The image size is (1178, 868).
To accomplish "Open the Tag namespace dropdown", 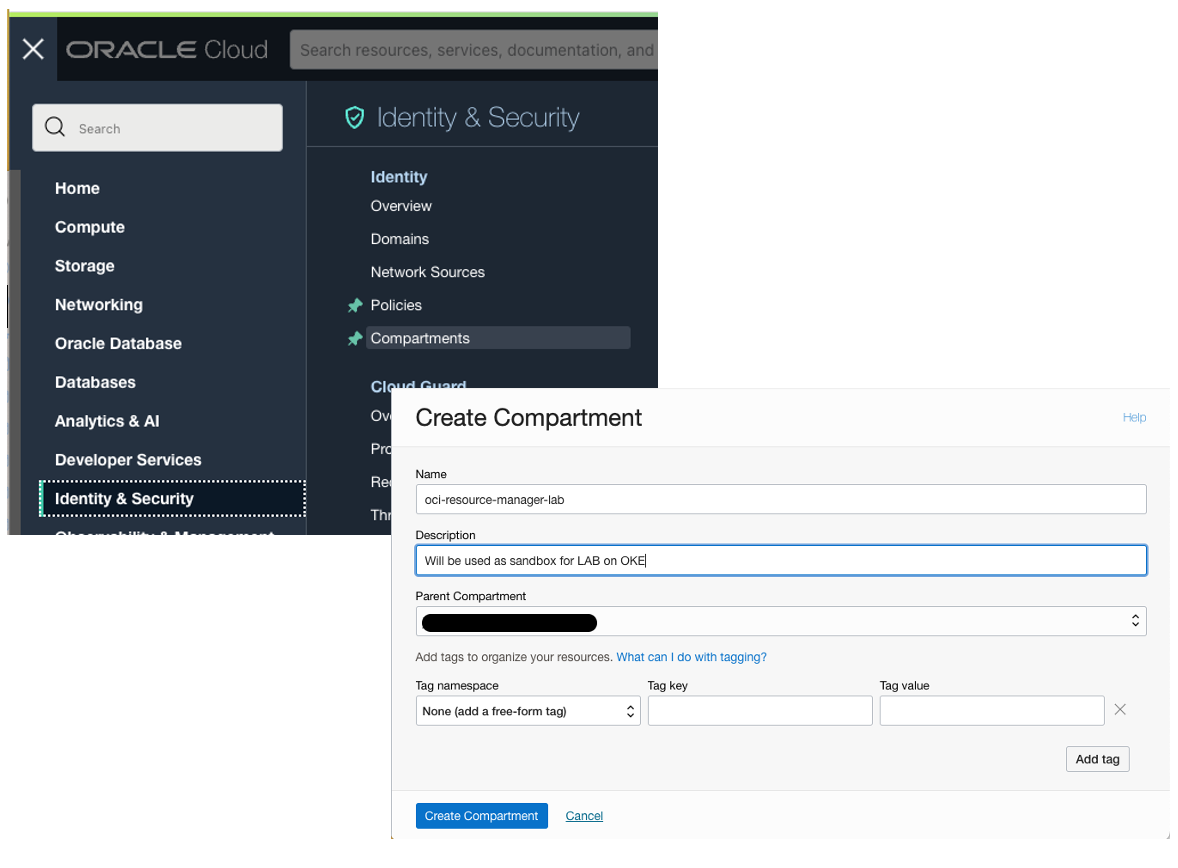I will click(527, 711).
